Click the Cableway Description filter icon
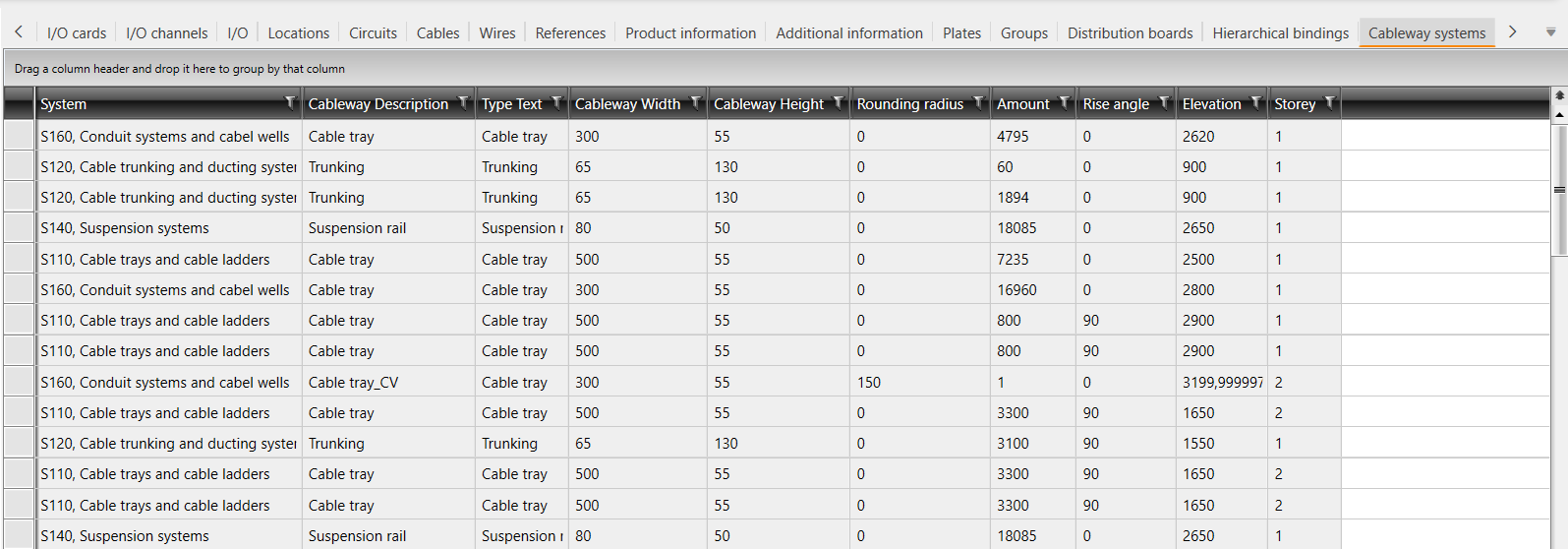Viewport: 1568px width, 549px height. [x=464, y=102]
